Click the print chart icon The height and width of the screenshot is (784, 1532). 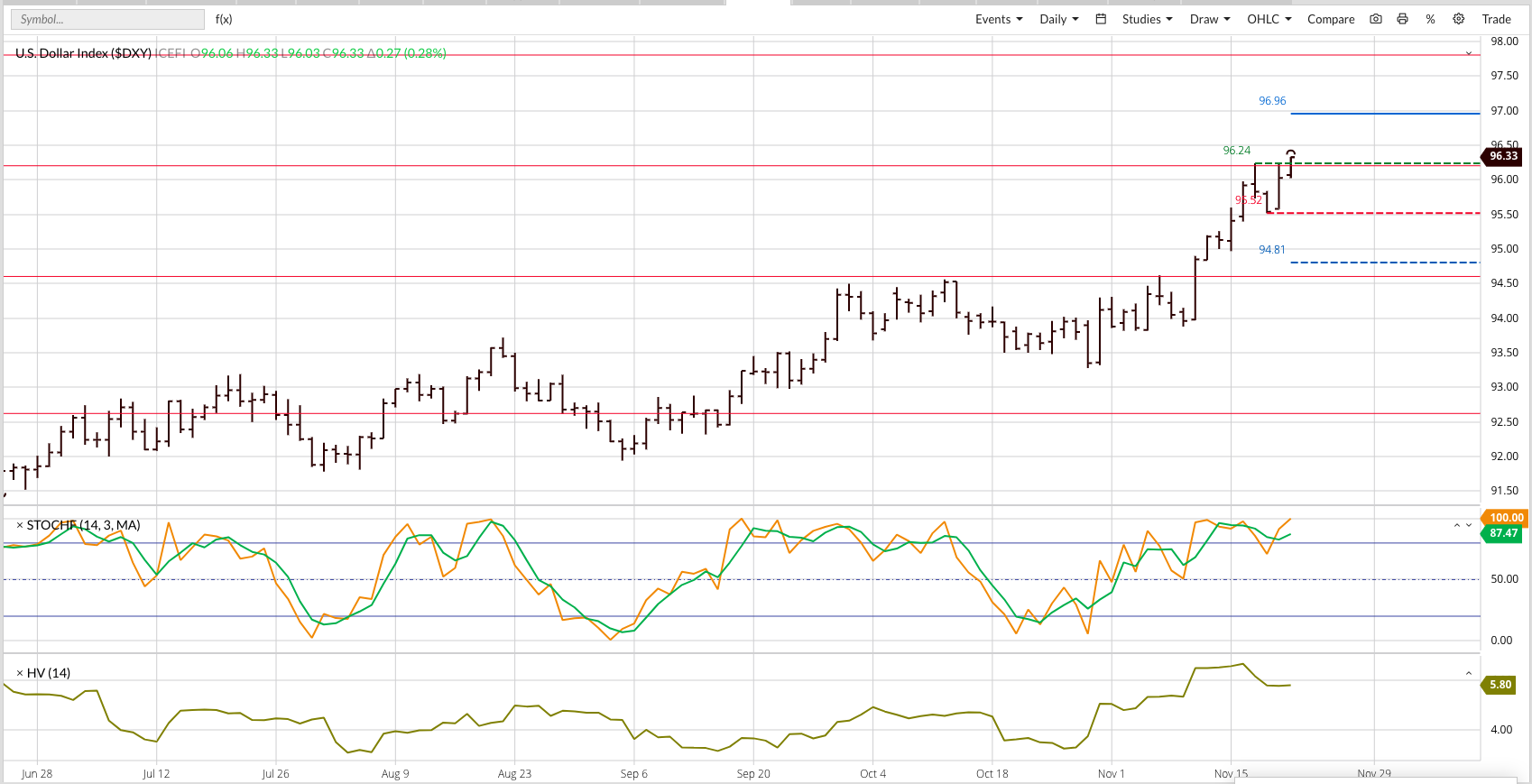[x=1402, y=19]
